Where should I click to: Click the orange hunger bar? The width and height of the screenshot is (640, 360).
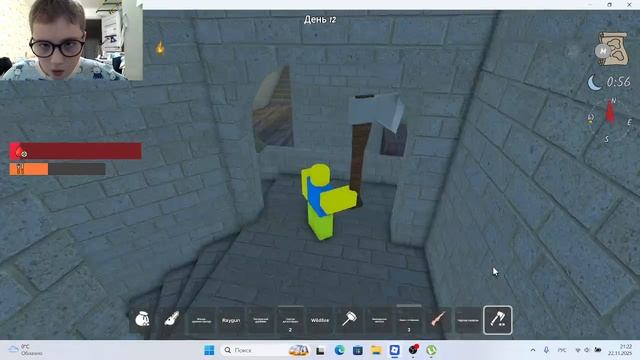pyautogui.click(x=58, y=169)
